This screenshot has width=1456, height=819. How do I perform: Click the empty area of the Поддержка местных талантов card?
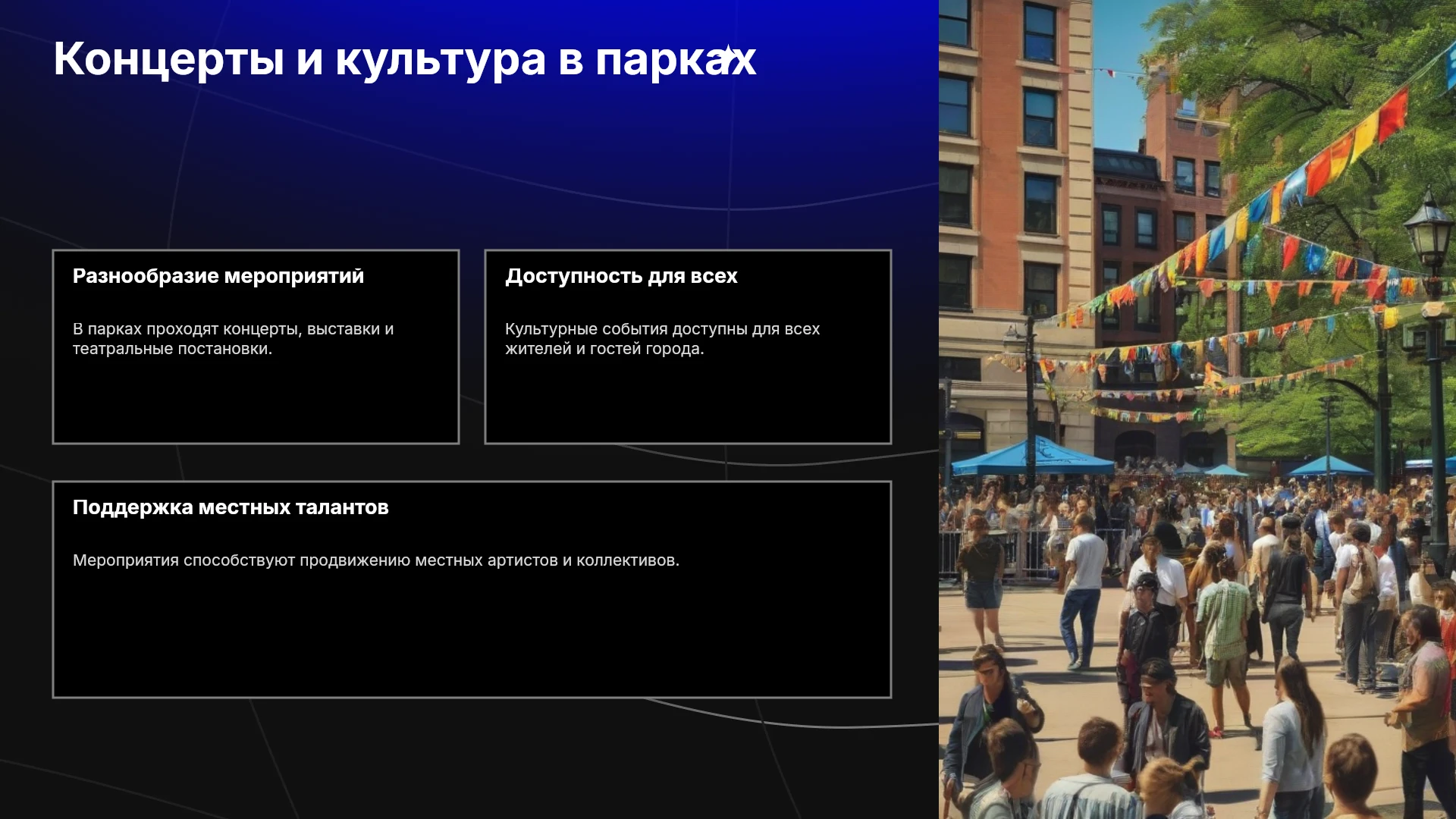click(x=472, y=633)
